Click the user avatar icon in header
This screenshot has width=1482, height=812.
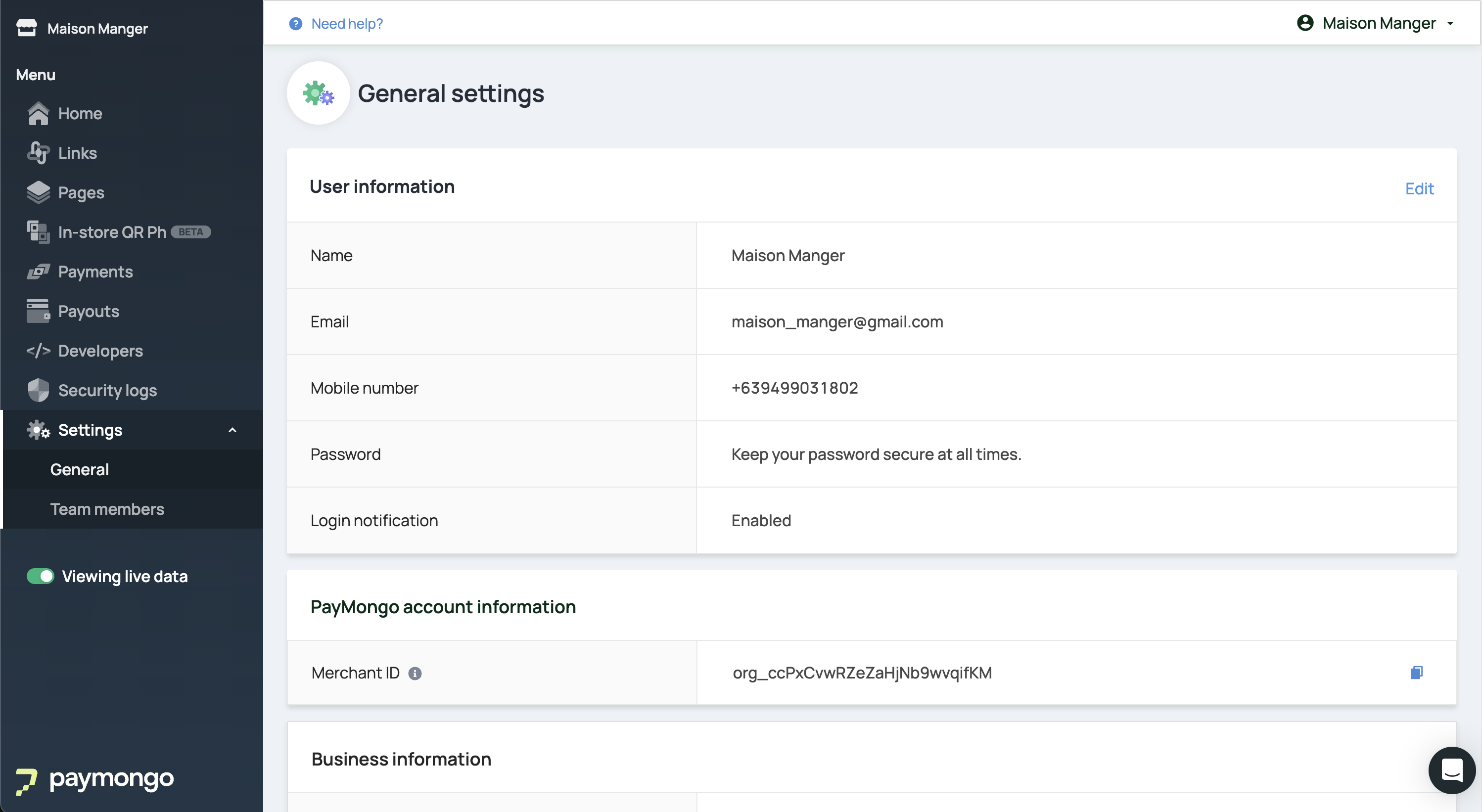click(1305, 23)
